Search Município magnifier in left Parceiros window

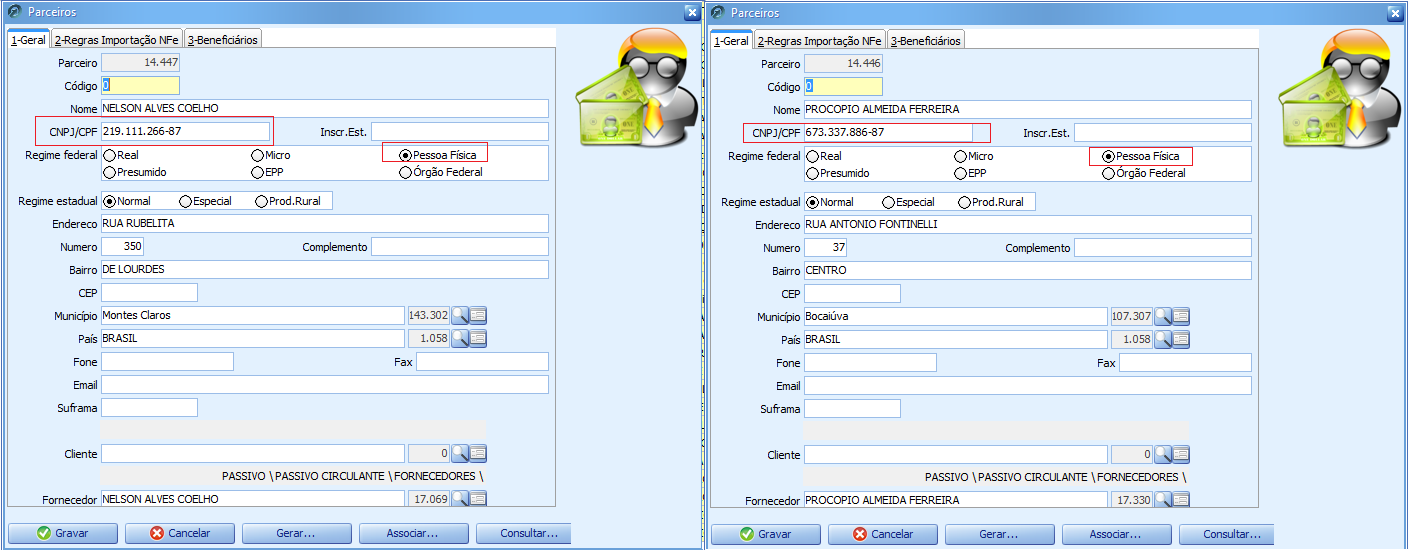tap(460, 315)
